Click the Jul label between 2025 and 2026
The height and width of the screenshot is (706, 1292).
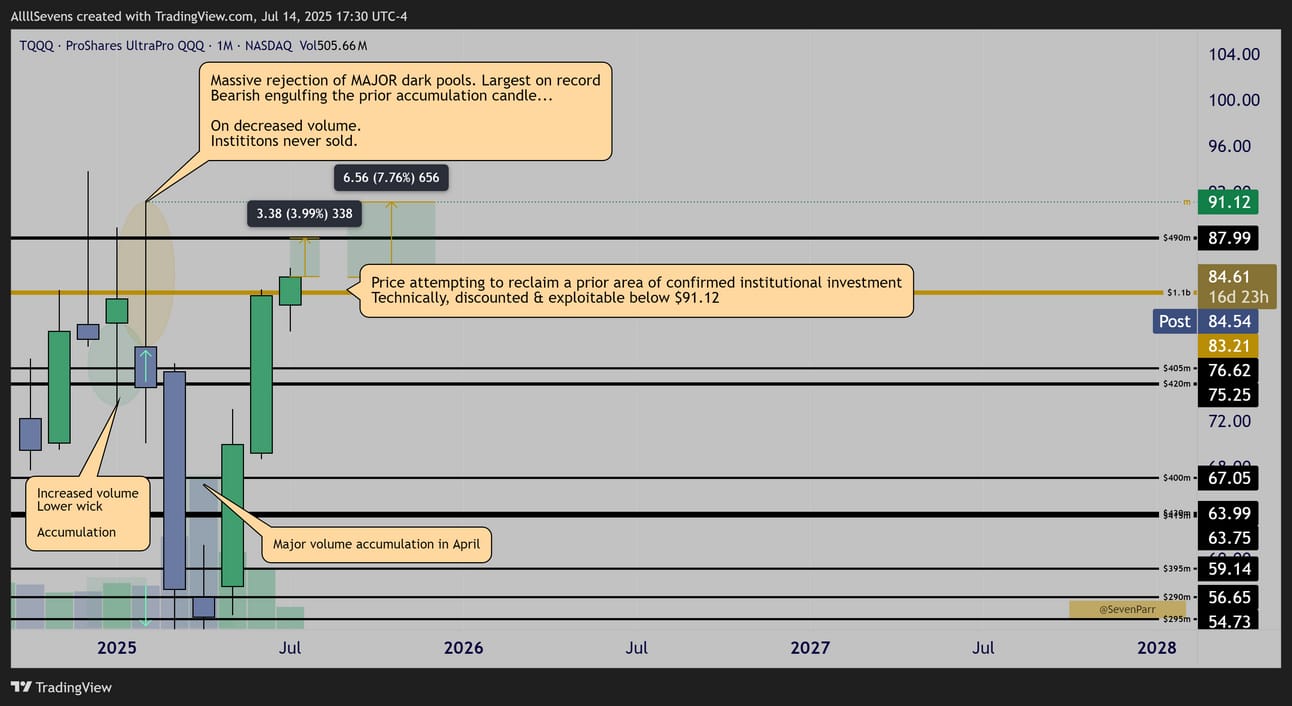point(290,648)
